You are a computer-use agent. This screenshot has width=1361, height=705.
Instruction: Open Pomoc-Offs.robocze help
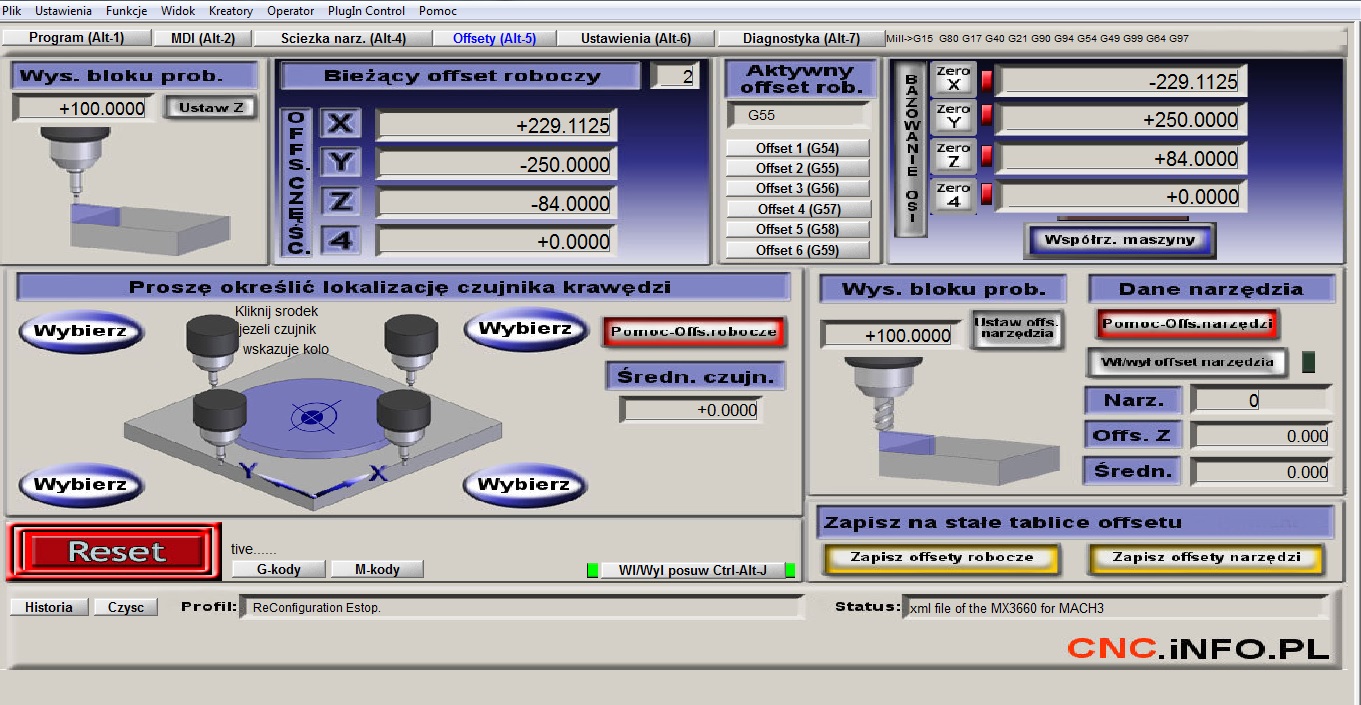[692, 332]
